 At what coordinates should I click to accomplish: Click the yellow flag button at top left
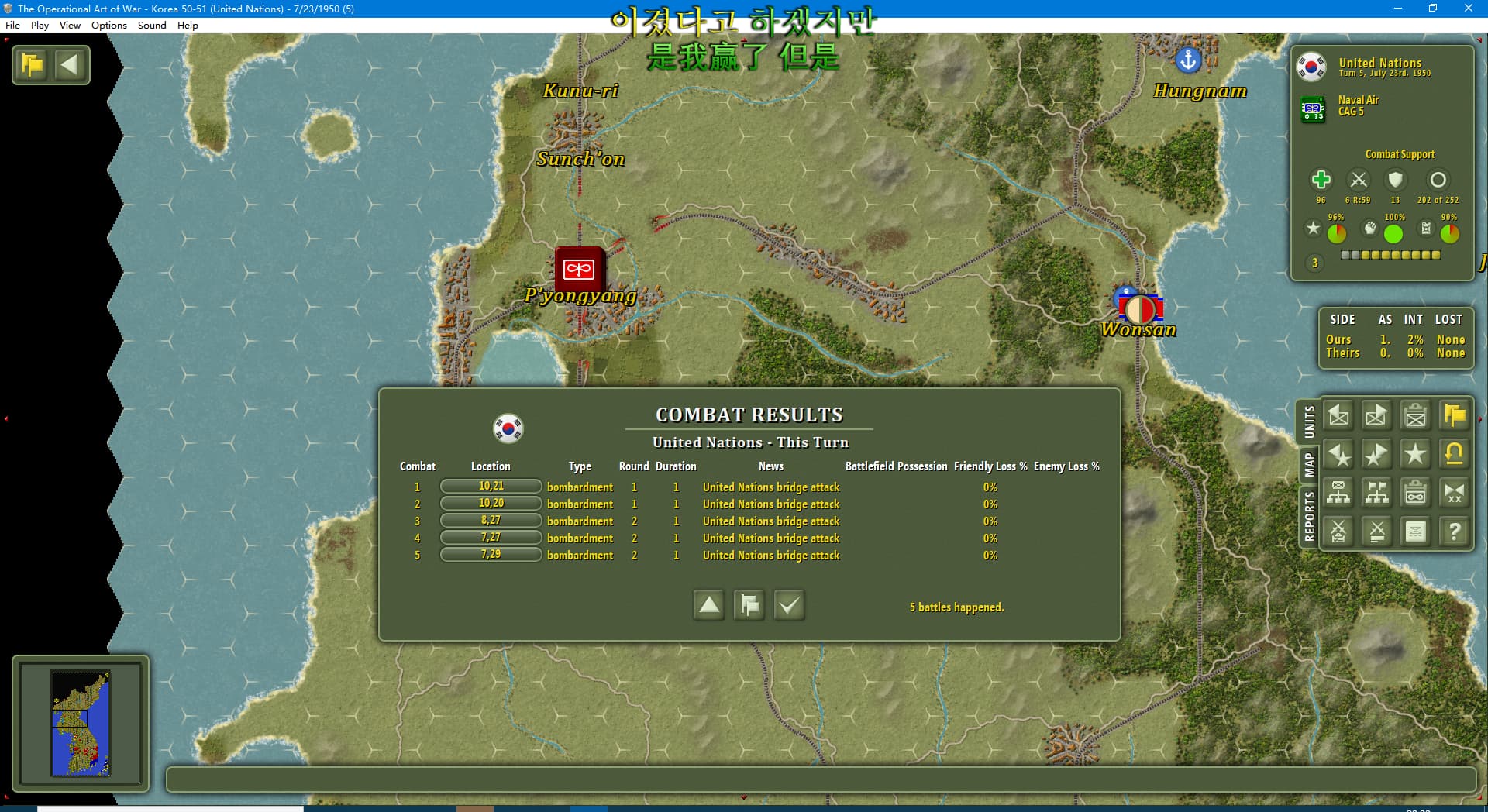tap(33, 65)
